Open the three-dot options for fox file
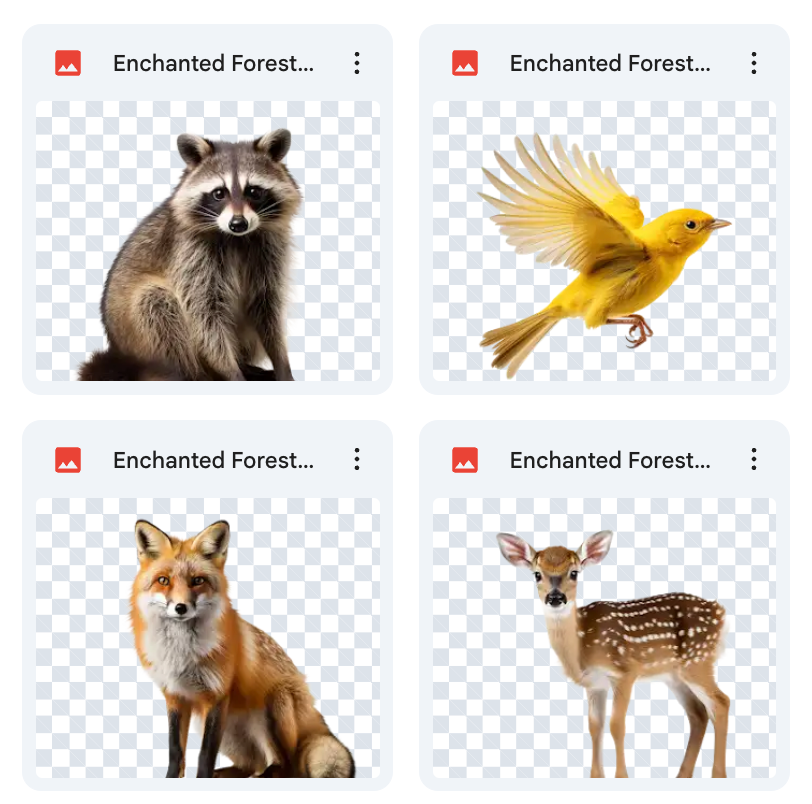Image resolution: width=812 pixels, height=804 pixels. tap(357, 460)
